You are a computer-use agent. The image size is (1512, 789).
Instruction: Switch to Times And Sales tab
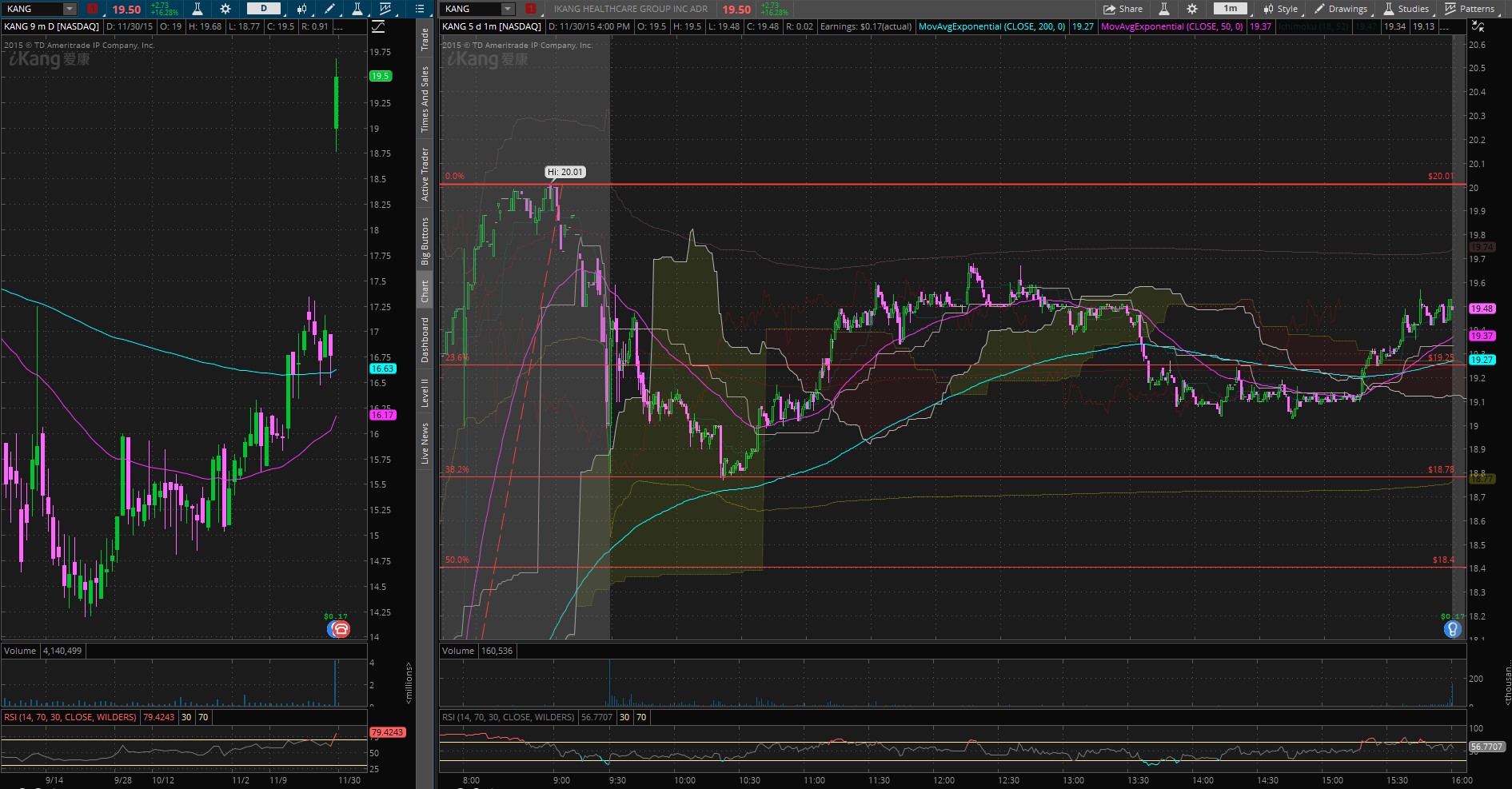point(425,99)
